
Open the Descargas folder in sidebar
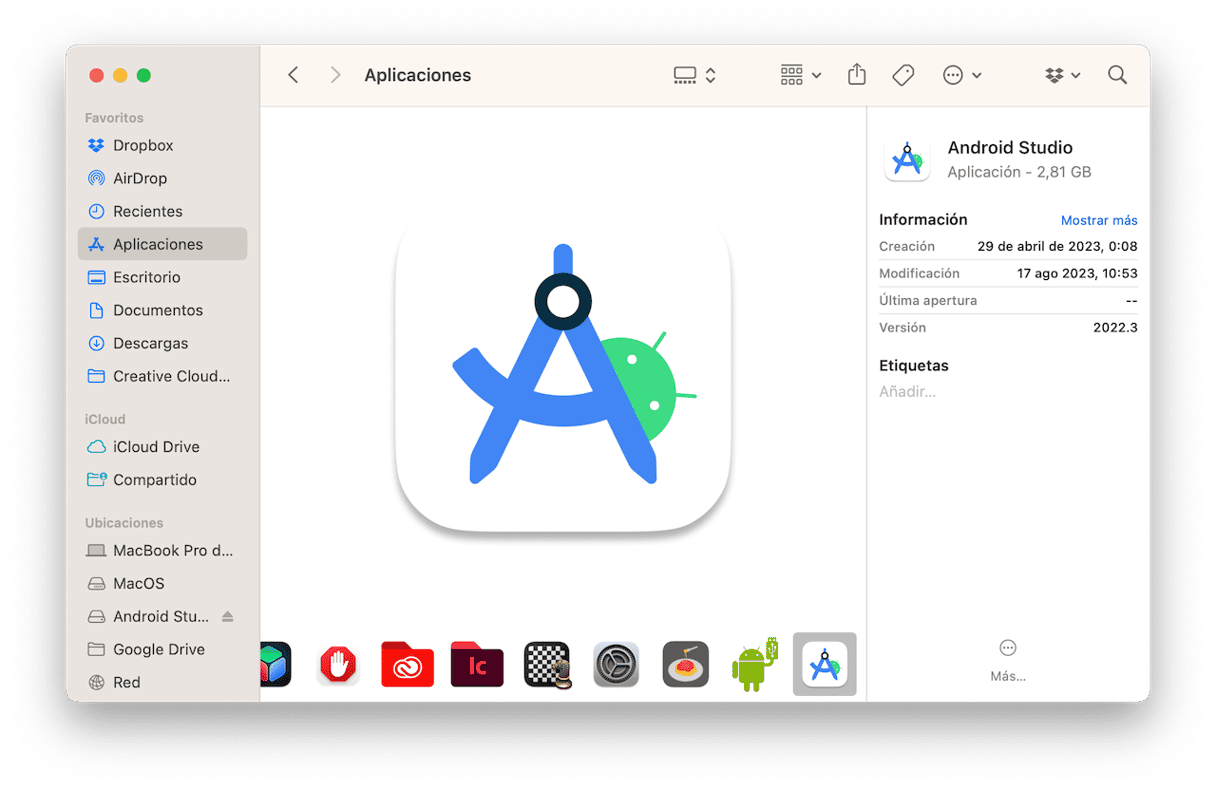[x=162, y=343]
